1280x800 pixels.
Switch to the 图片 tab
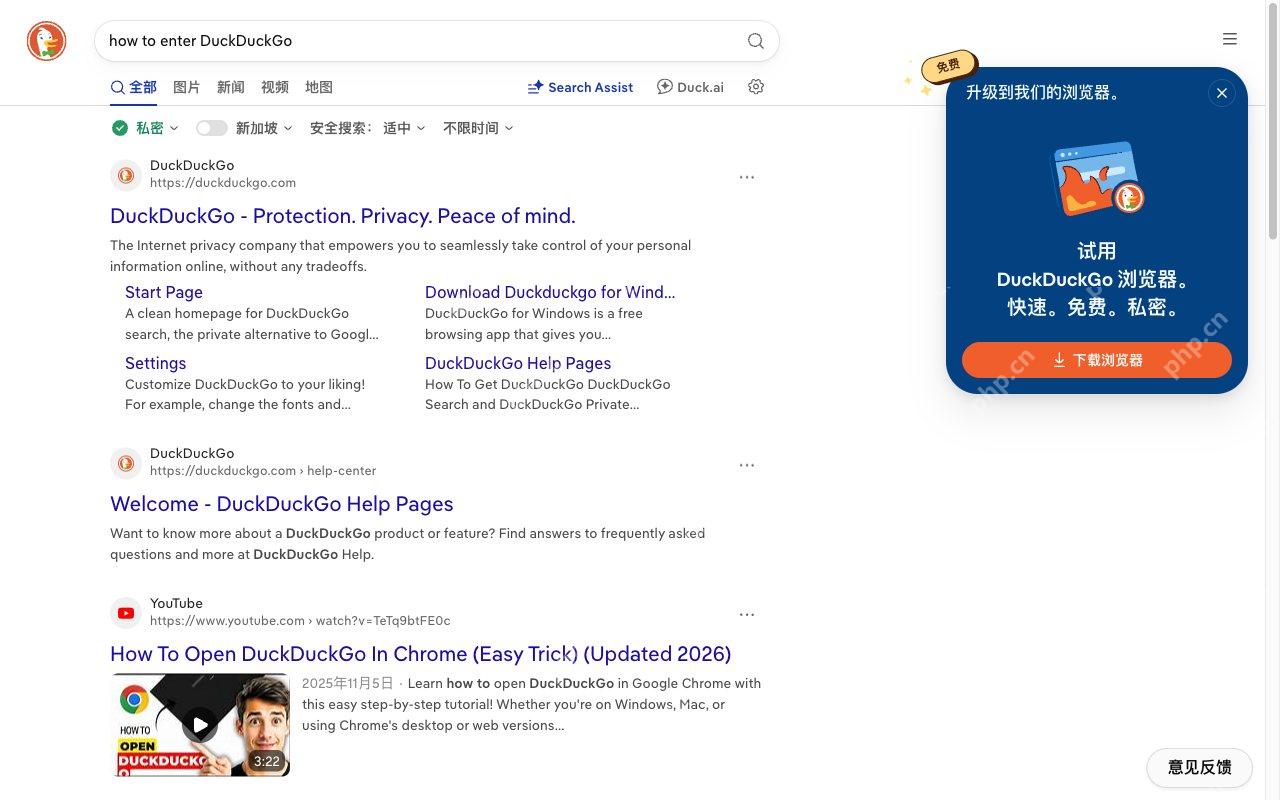pos(187,87)
